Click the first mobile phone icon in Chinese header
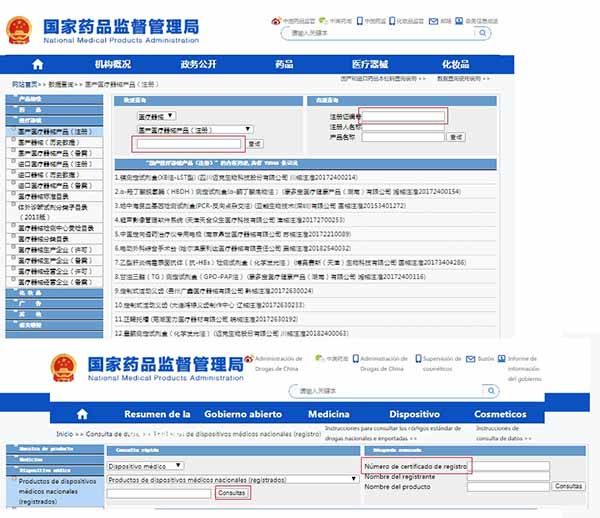The height and width of the screenshot is (518, 600). coord(359,21)
